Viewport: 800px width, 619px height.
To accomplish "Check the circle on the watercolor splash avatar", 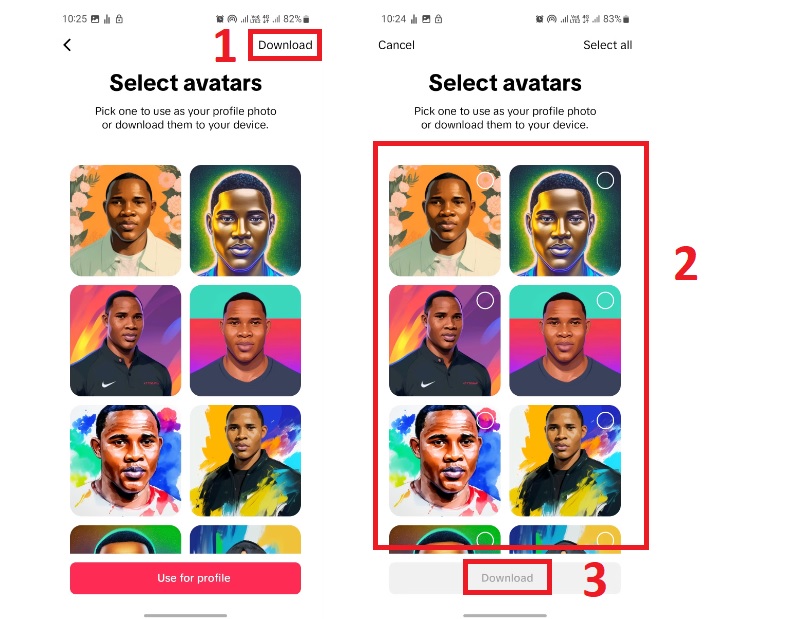I will [x=485, y=420].
